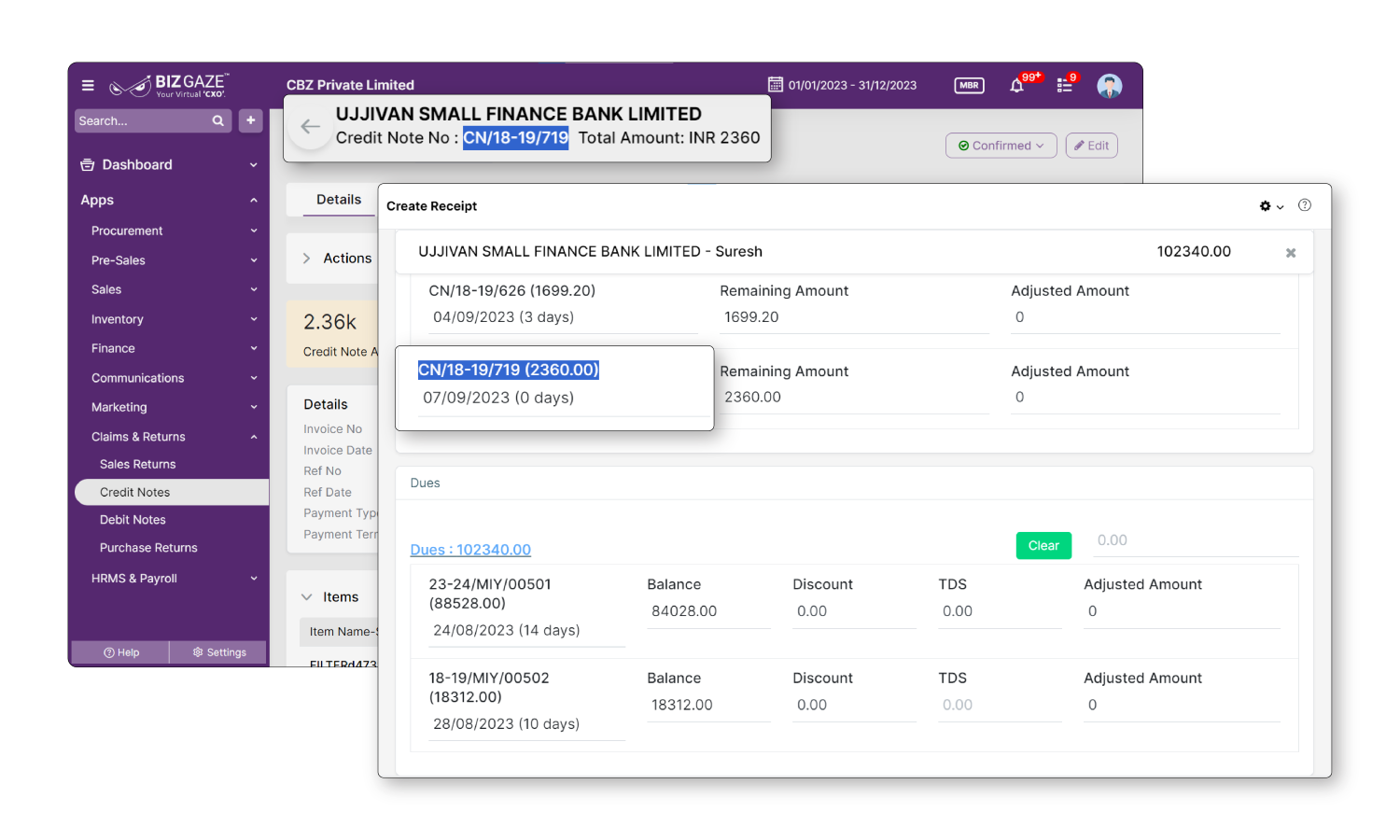Viewport: 1400px width, 840px height.
Task: Remove UJJIVAN customer with X icon
Action: click(x=1291, y=253)
